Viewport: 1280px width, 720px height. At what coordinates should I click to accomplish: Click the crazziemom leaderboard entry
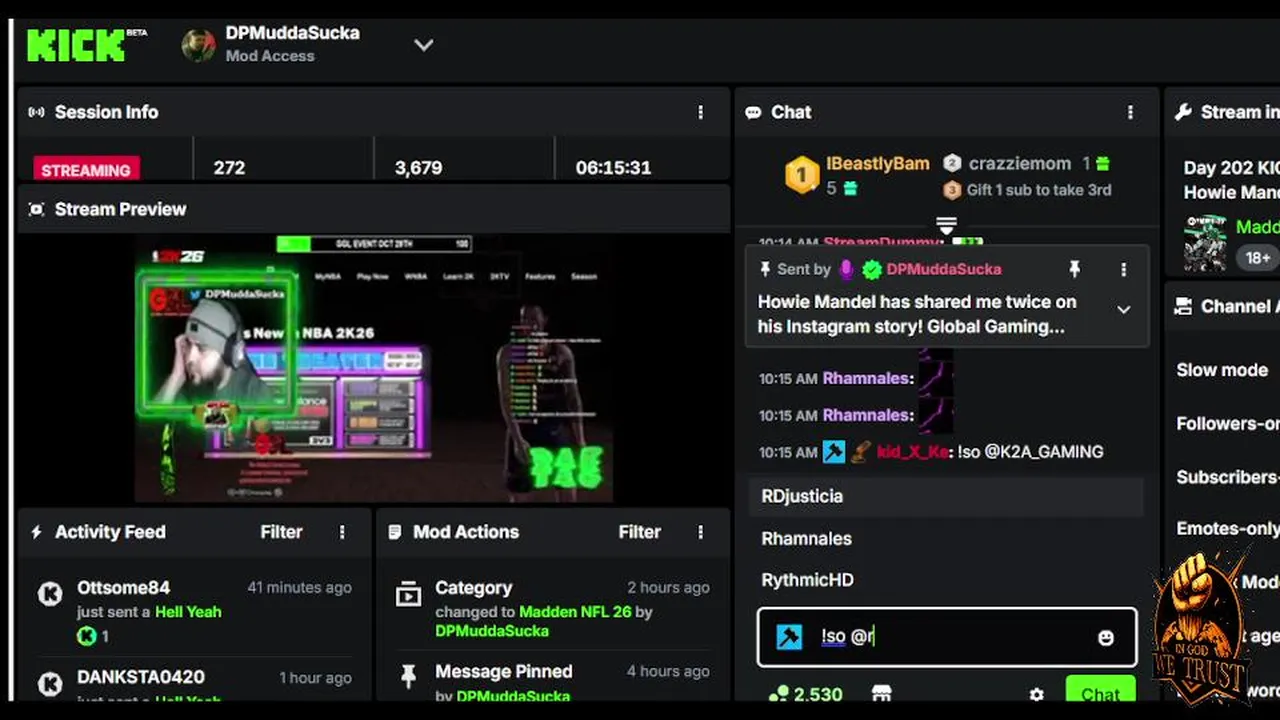pyautogui.click(x=1019, y=163)
